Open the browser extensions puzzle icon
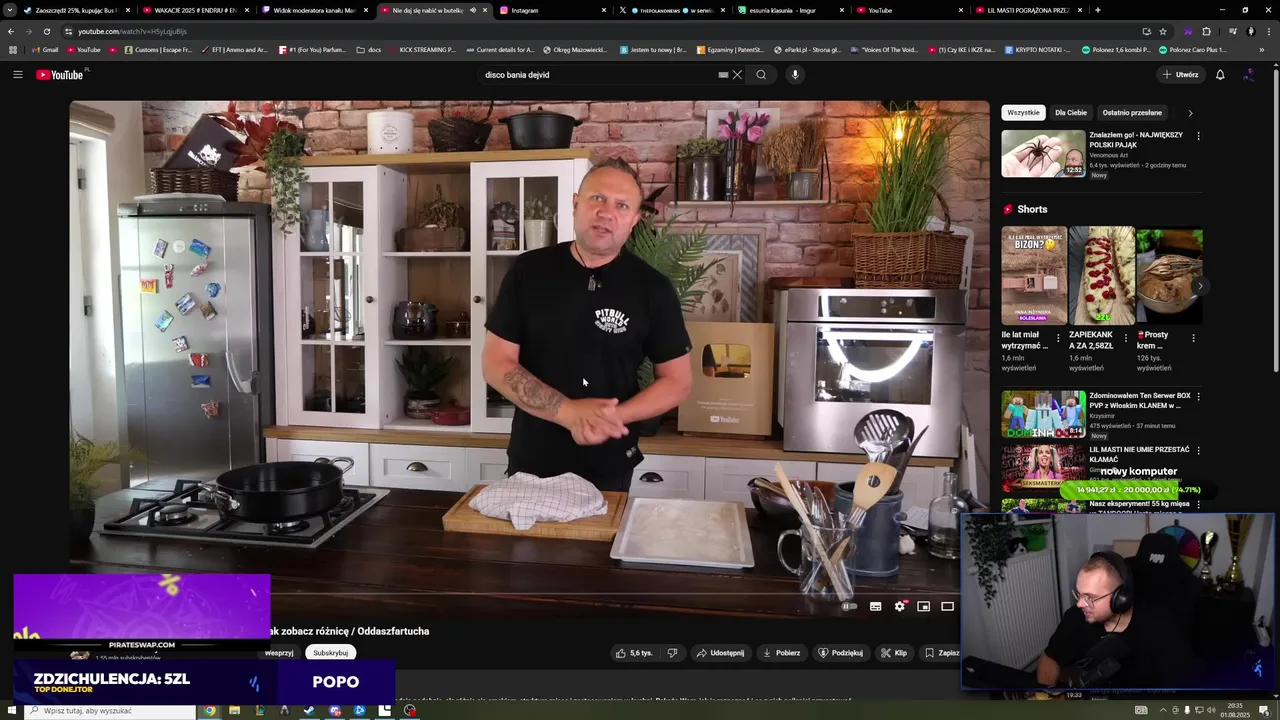Viewport: 1280px width, 720px height. tap(1206, 31)
